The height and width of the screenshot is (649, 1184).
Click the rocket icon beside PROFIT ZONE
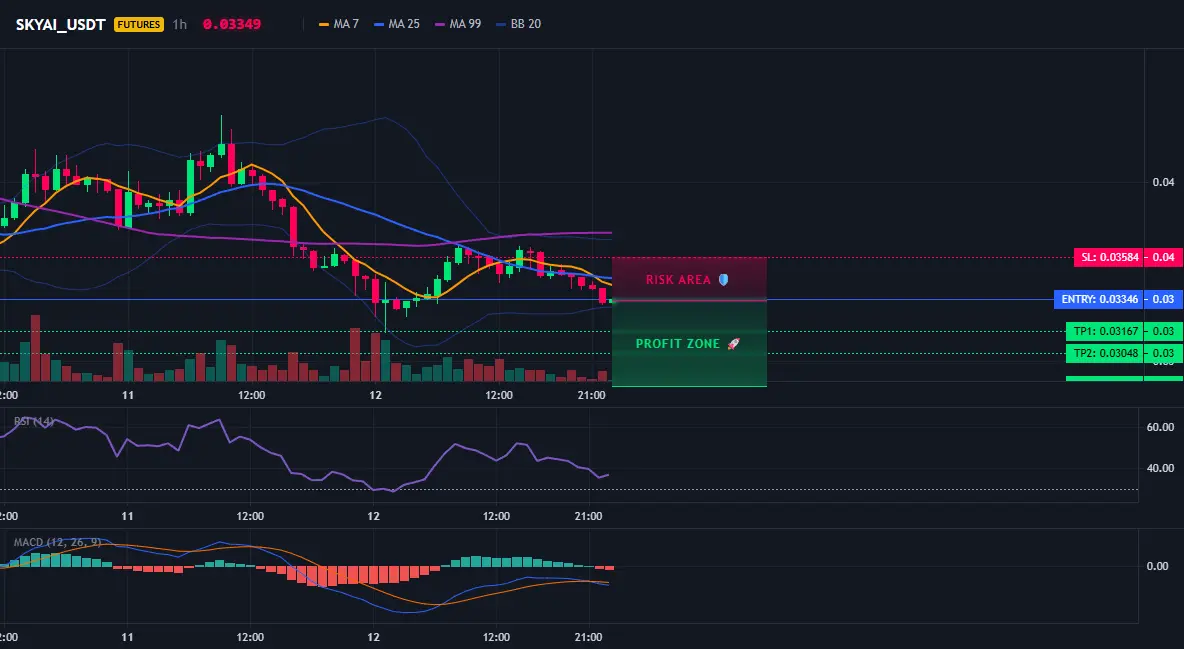point(733,344)
